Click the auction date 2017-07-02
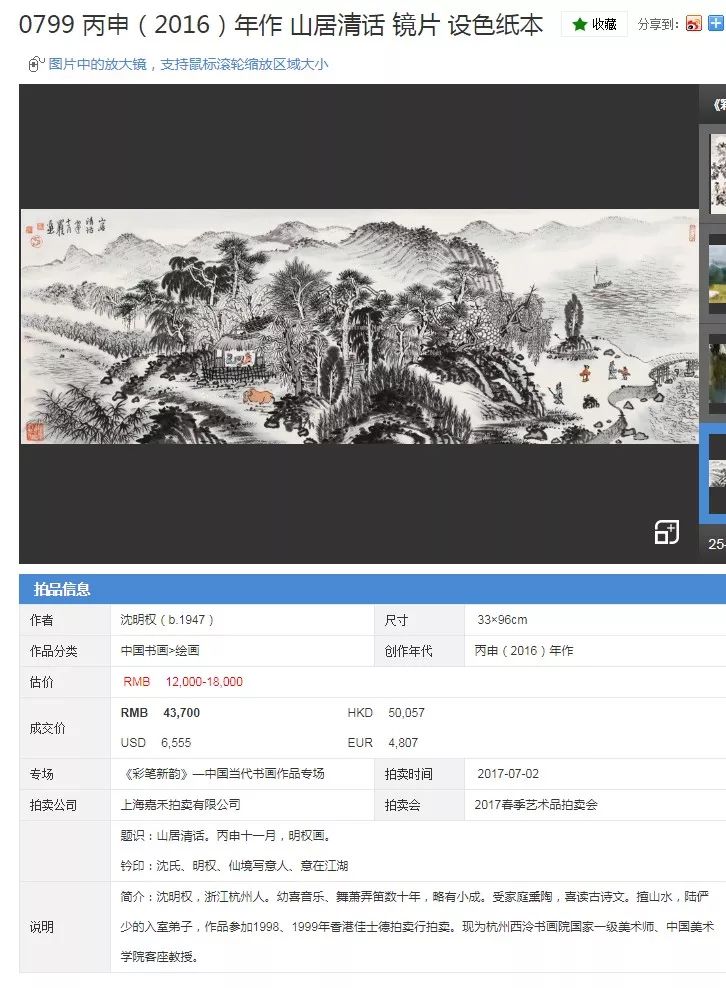Image resolution: width=726 pixels, height=988 pixels. [508, 774]
